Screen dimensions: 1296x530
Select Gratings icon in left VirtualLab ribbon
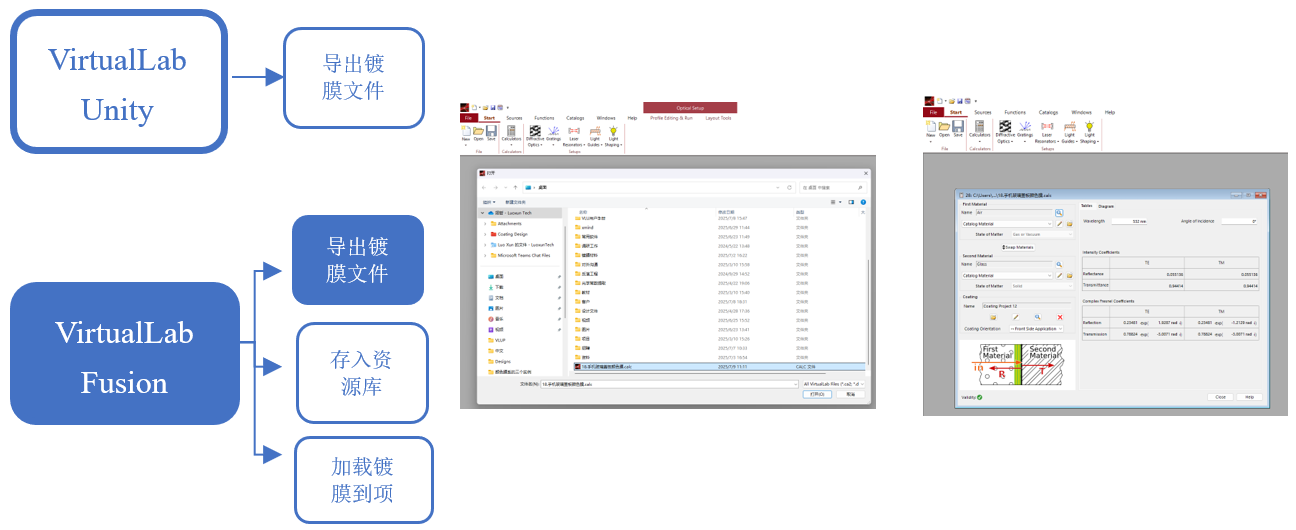tap(553, 130)
